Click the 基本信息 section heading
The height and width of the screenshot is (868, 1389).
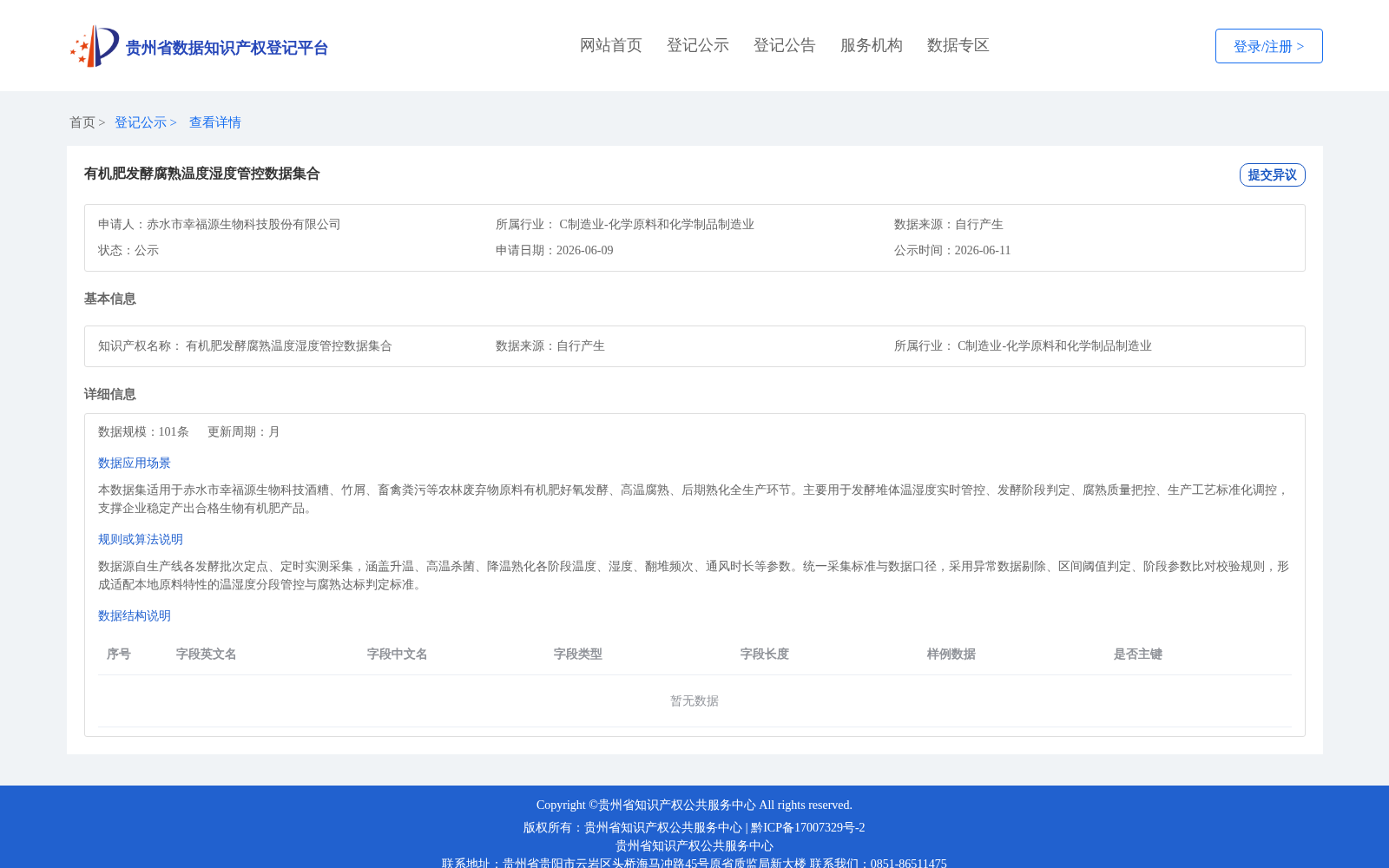click(x=110, y=299)
